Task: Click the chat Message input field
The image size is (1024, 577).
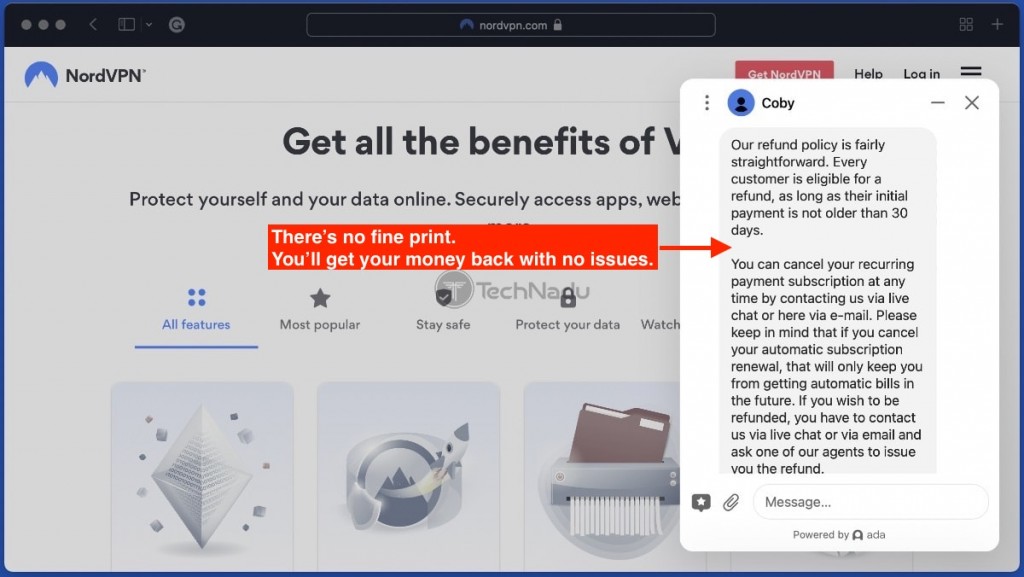Action: click(871, 502)
